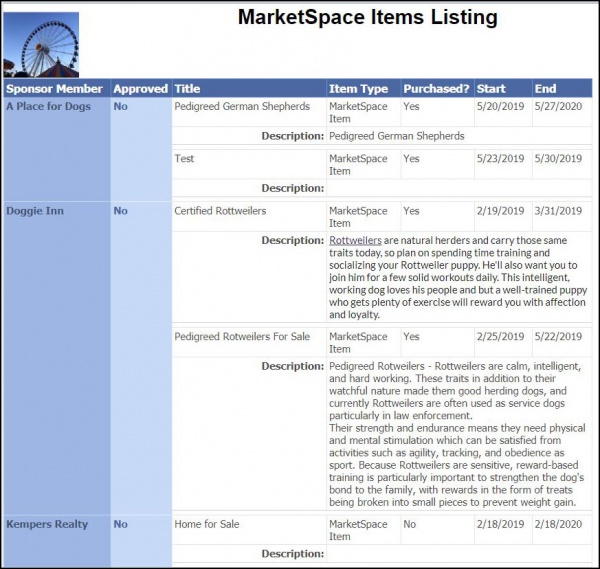The height and width of the screenshot is (569, 600).
Task: Open the Doggie Inn sponsor entry
Action: click(x=35, y=211)
